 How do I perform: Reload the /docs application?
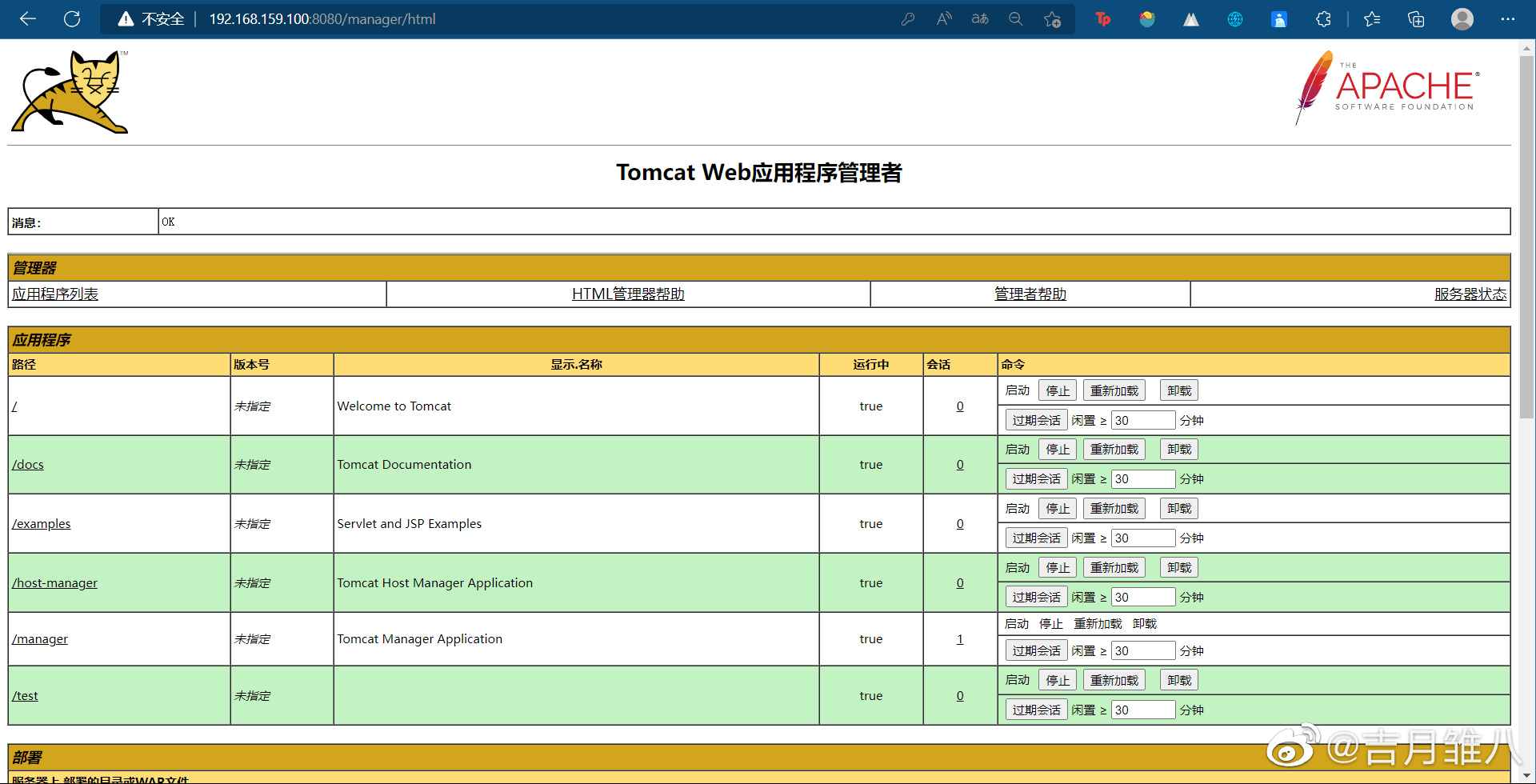(x=1114, y=449)
